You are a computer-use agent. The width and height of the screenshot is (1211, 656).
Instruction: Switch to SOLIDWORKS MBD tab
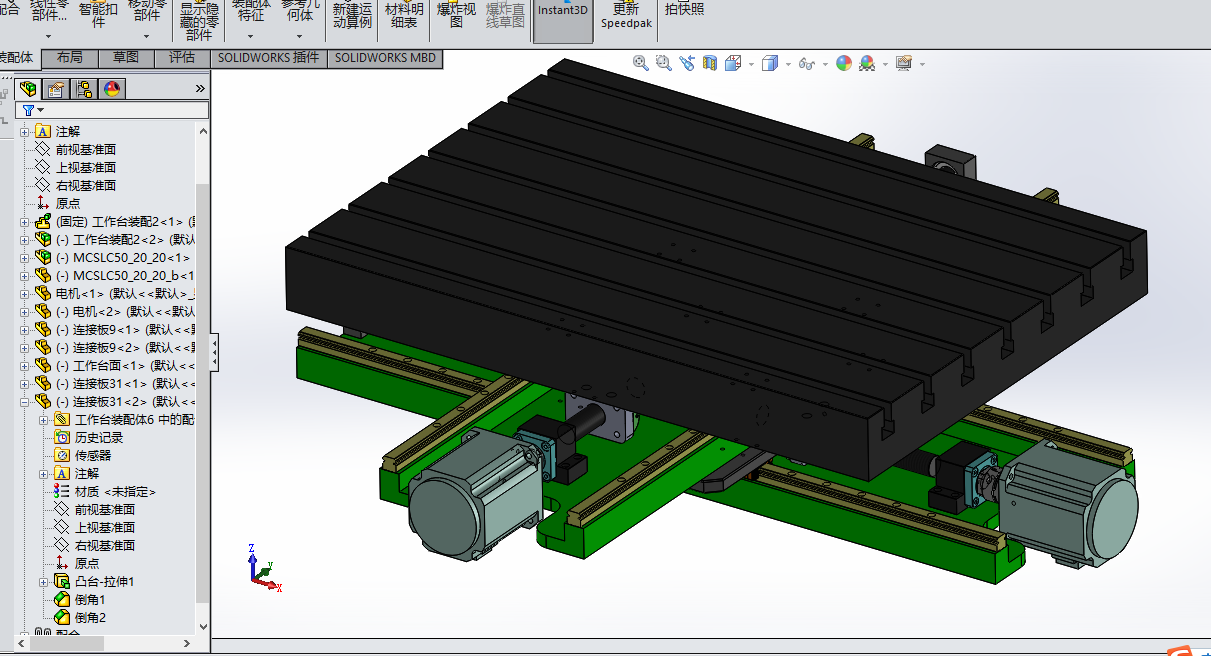pos(385,57)
